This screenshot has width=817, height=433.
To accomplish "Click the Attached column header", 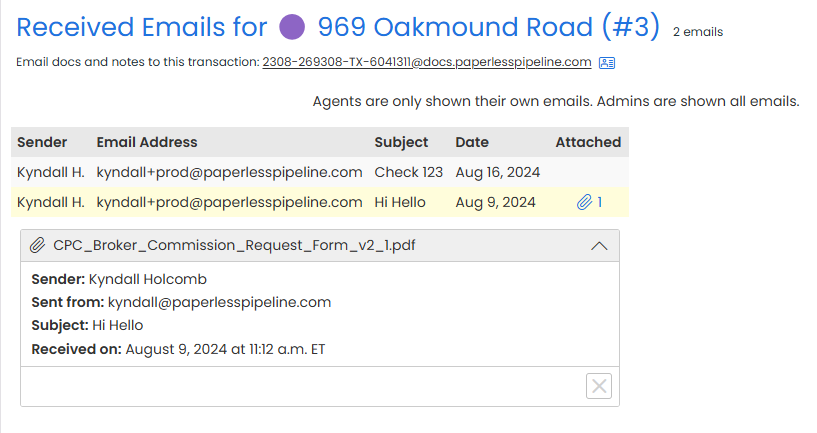I will click(588, 142).
